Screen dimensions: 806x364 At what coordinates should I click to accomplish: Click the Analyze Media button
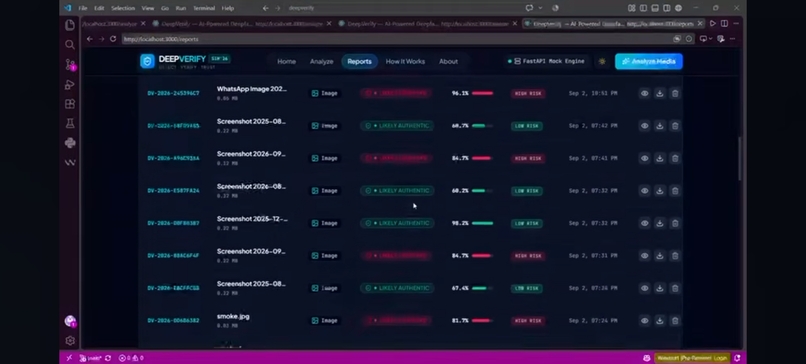point(649,61)
